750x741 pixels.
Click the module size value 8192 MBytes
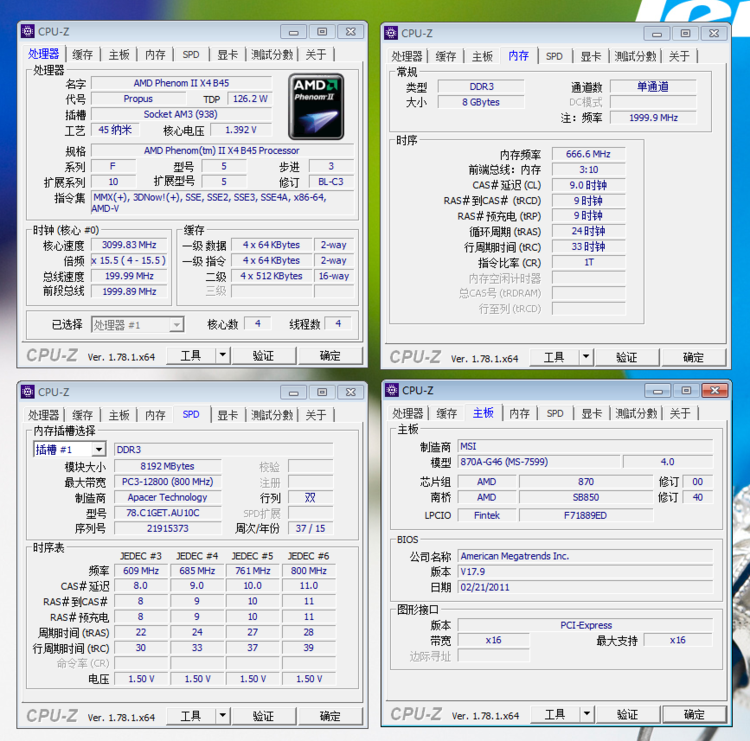coord(167,466)
